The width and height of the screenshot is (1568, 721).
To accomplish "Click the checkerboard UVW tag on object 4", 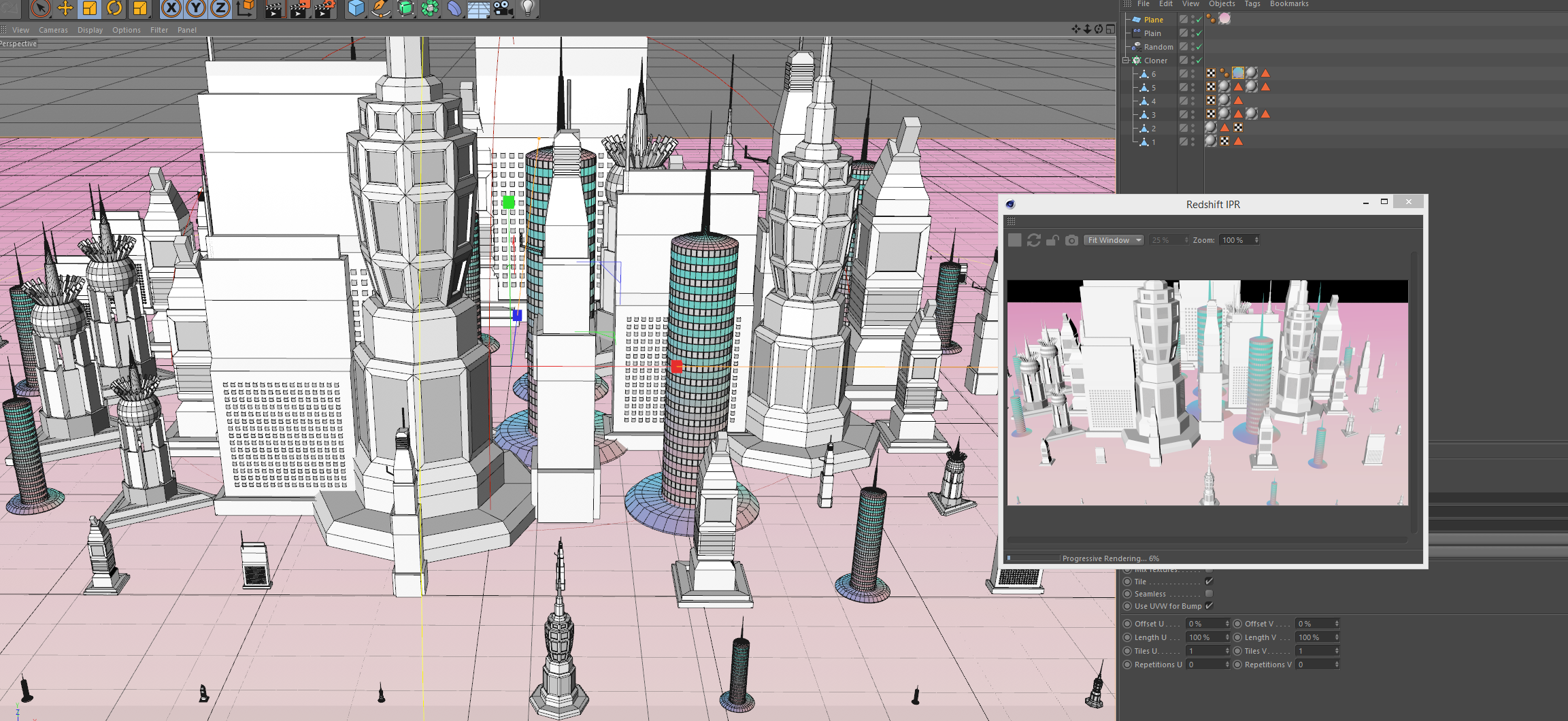I will [x=1211, y=101].
